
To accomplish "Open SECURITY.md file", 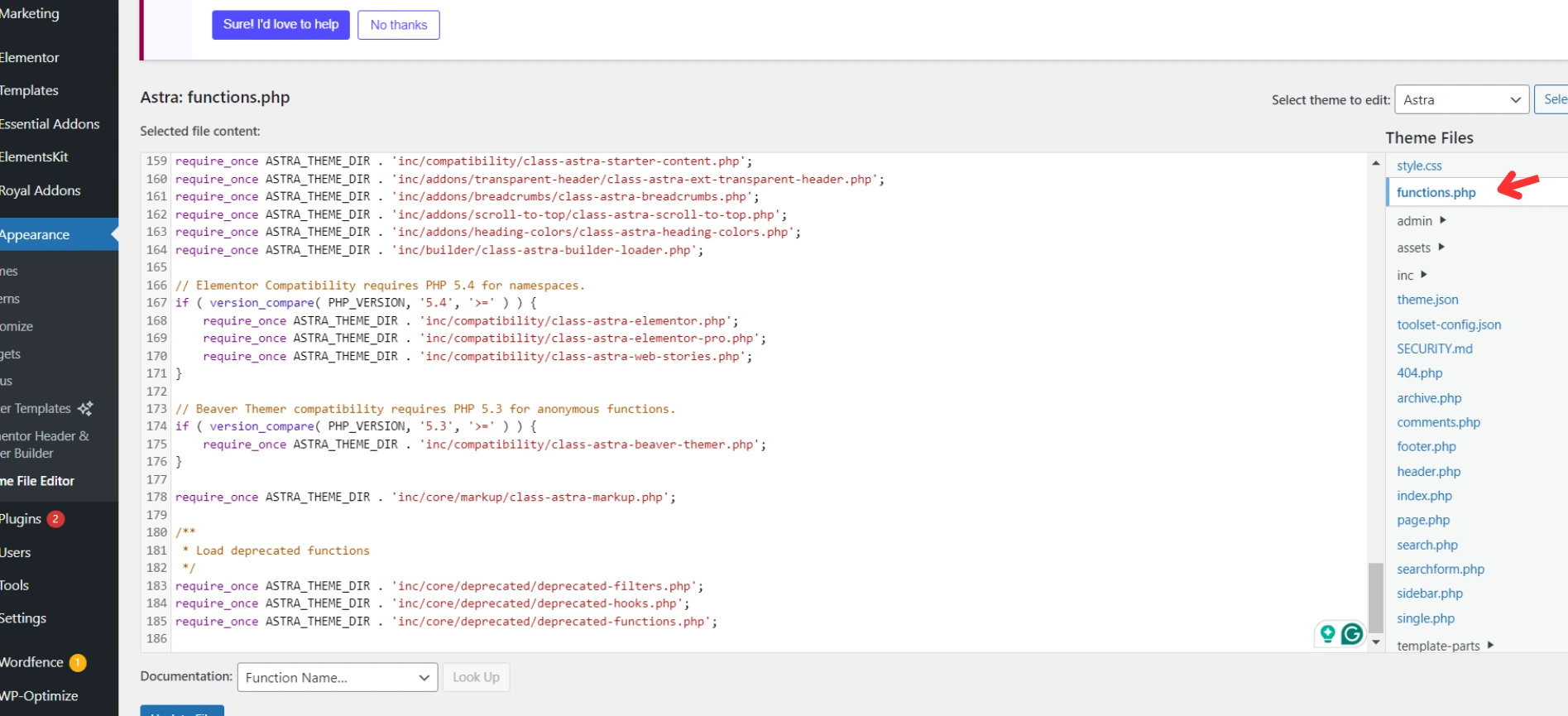I will pyautogui.click(x=1435, y=348).
